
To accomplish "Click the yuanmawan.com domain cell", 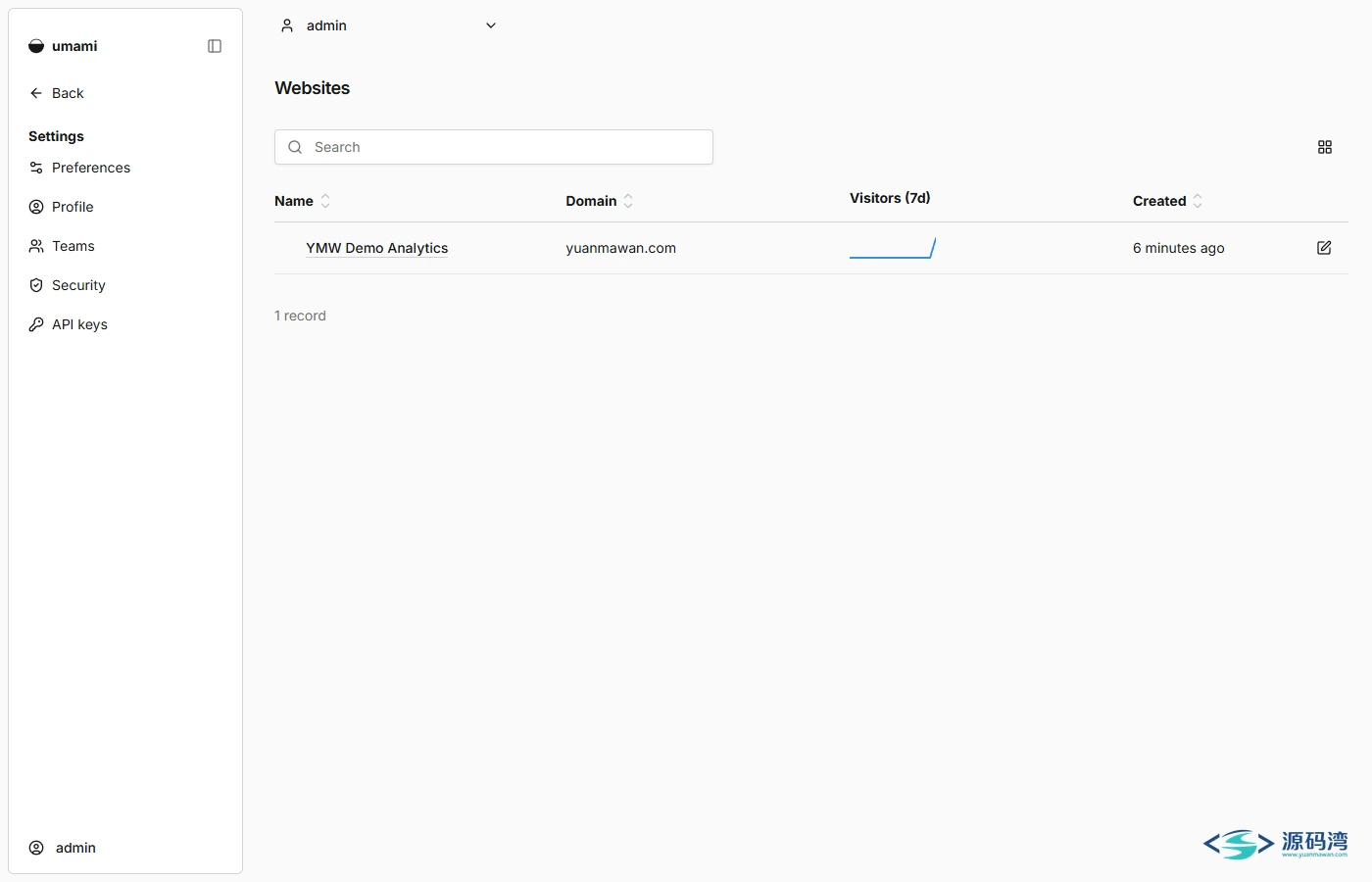I will click(621, 248).
